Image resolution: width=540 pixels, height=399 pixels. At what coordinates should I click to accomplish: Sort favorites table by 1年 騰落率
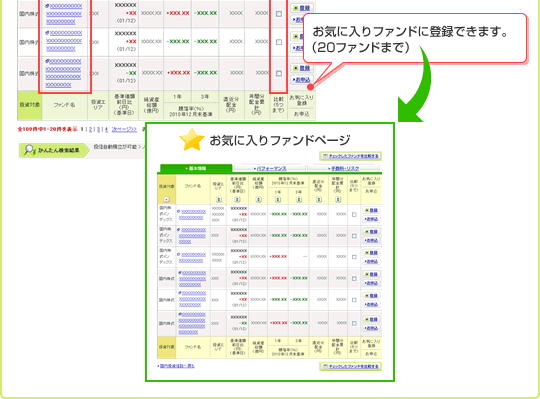[x=278, y=199]
